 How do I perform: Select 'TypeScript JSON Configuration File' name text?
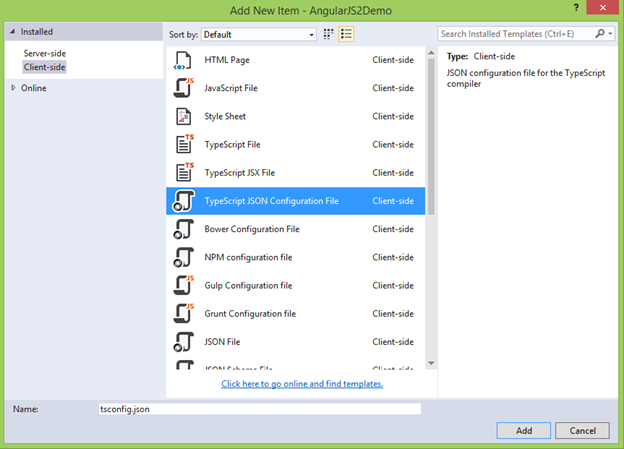coord(271,201)
